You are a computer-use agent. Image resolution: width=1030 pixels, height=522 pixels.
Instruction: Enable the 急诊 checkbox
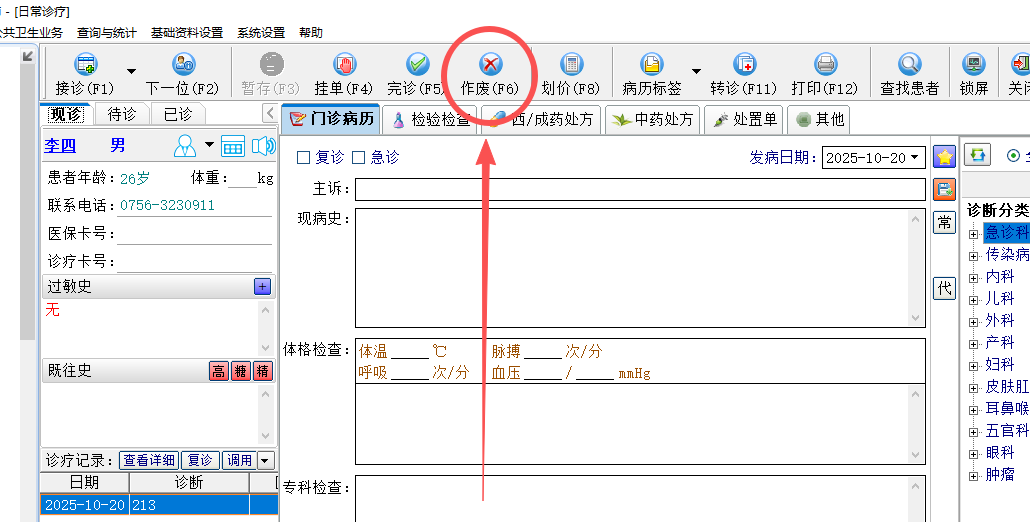(x=359, y=158)
